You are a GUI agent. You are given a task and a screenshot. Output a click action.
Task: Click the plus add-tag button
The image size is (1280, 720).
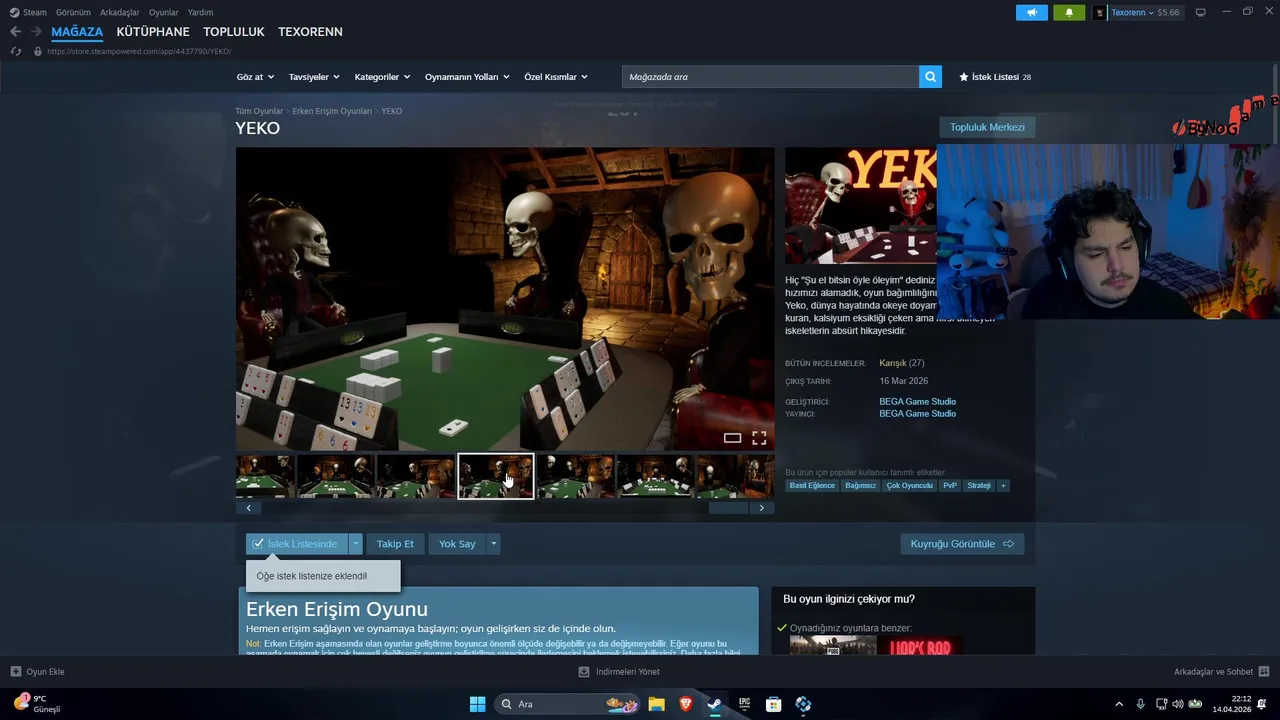point(1003,486)
